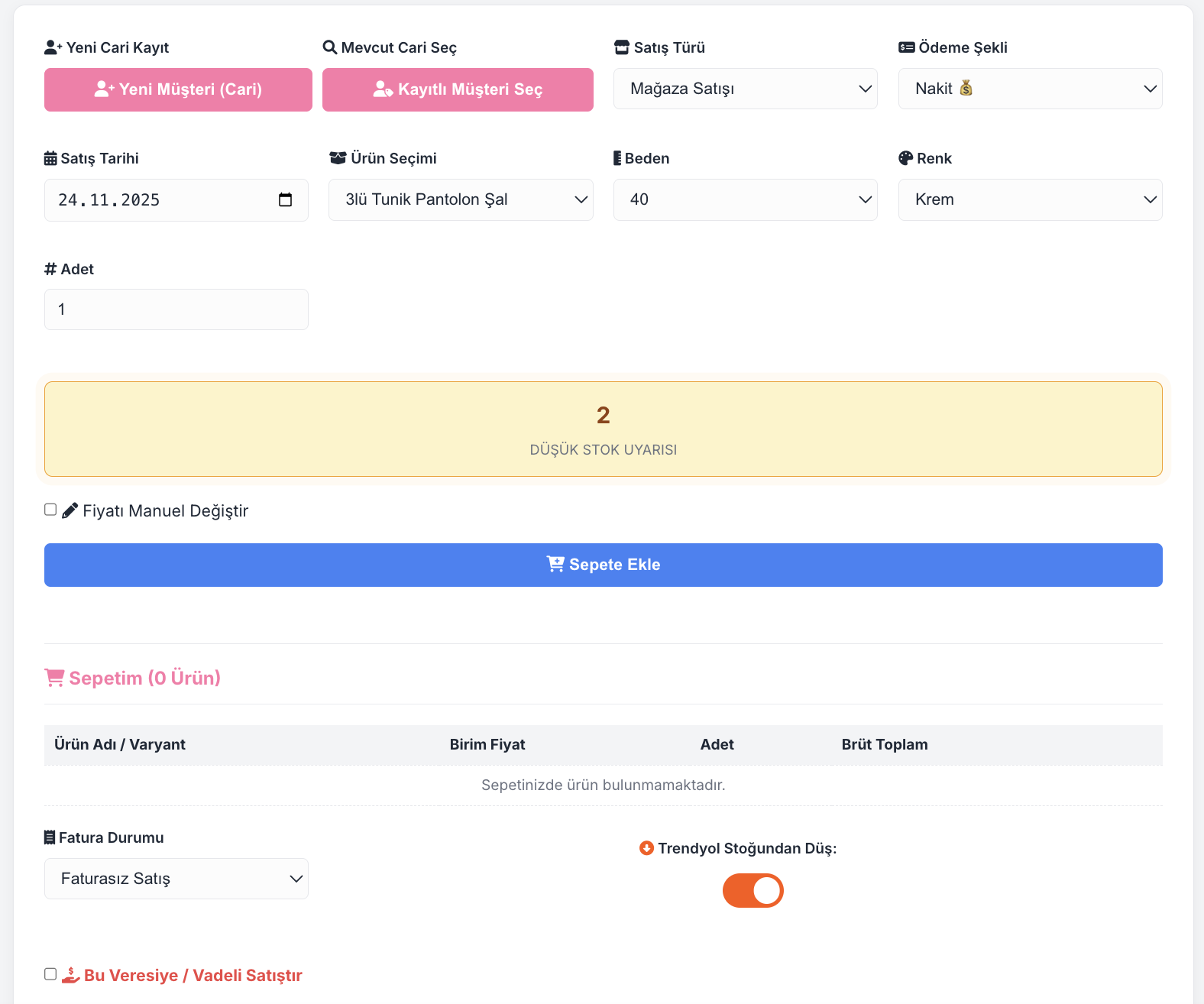Turn off the Trendyol Stoğundan Düş switch
The height and width of the screenshot is (1004, 1204).
coord(752,890)
